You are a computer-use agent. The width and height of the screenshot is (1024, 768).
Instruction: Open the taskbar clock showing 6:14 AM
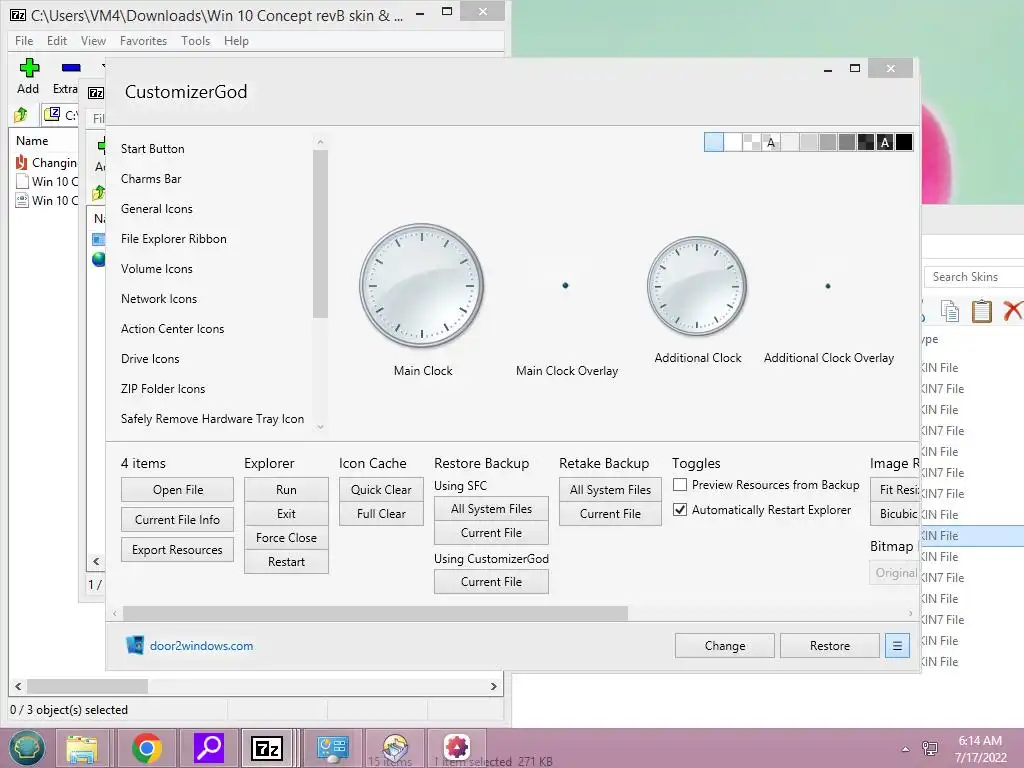pos(980,749)
